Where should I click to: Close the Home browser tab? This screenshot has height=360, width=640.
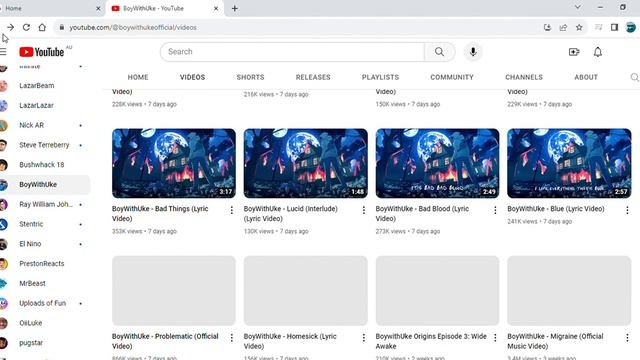[x=98, y=8]
